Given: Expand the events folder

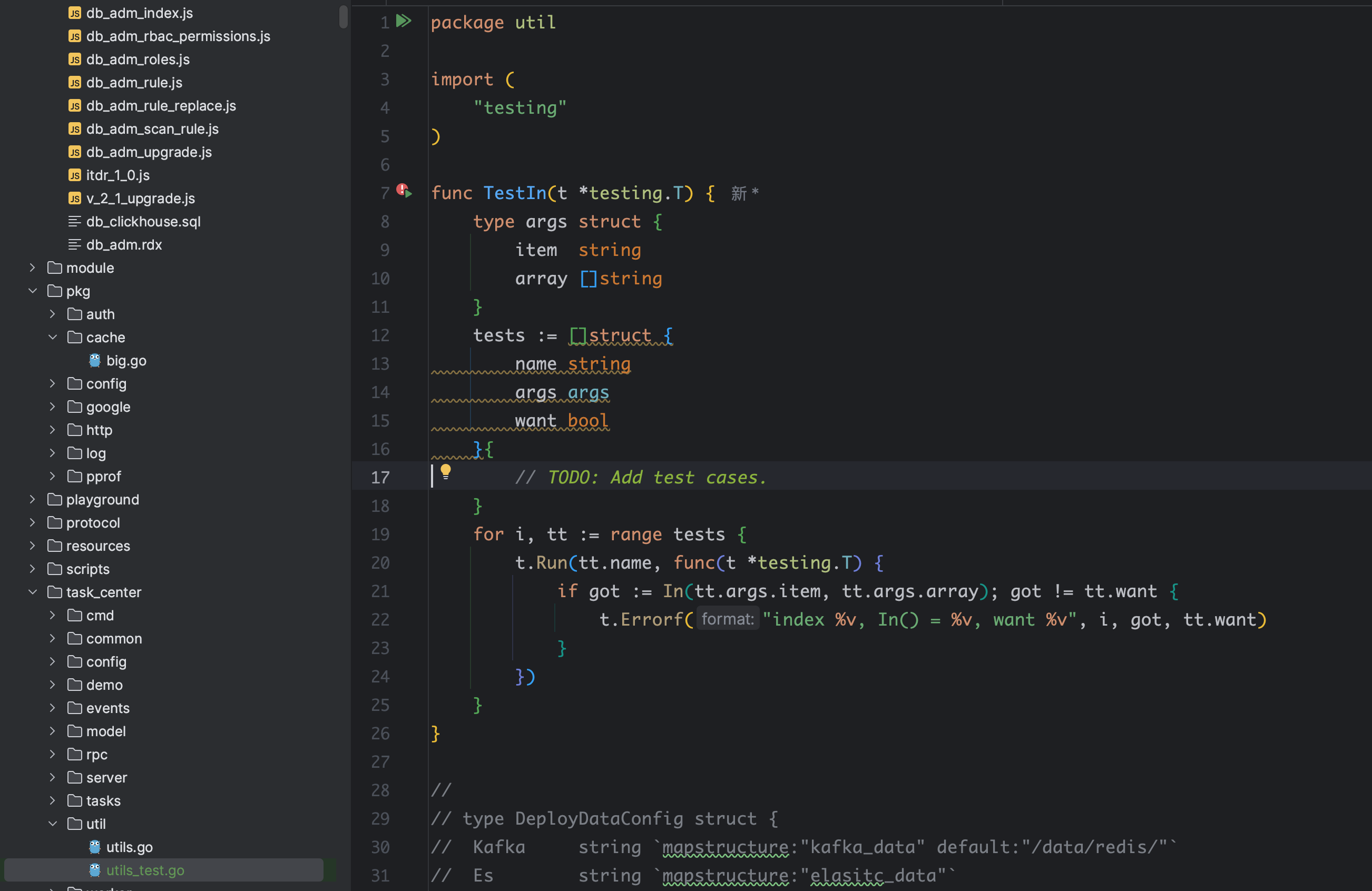Looking at the screenshot, I should click(53, 708).
